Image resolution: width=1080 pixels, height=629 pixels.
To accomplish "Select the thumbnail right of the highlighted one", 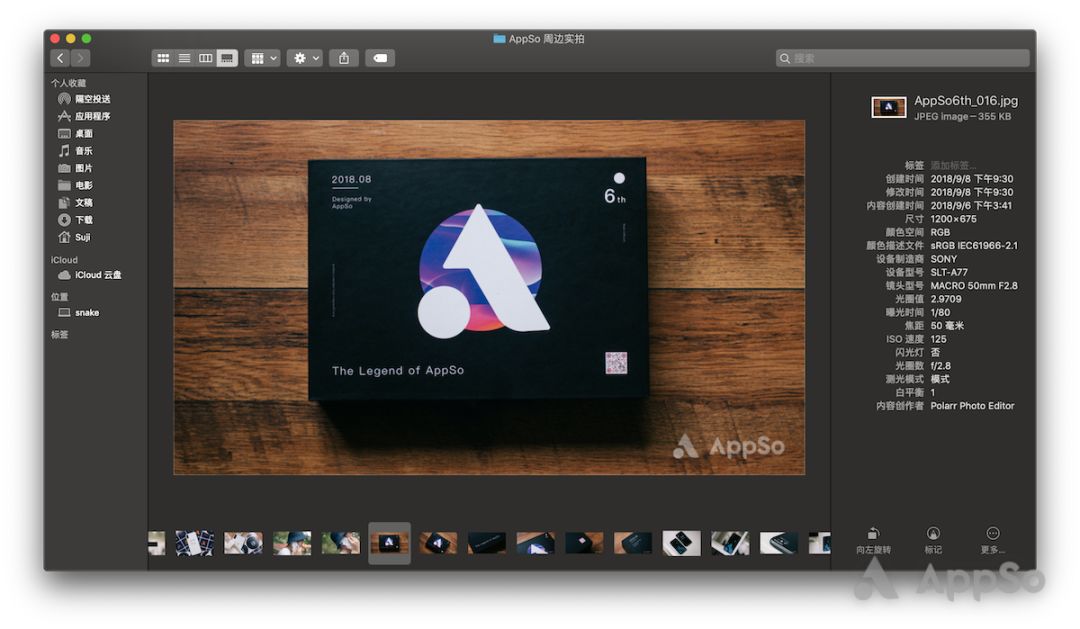I will (x=438, y=543).
